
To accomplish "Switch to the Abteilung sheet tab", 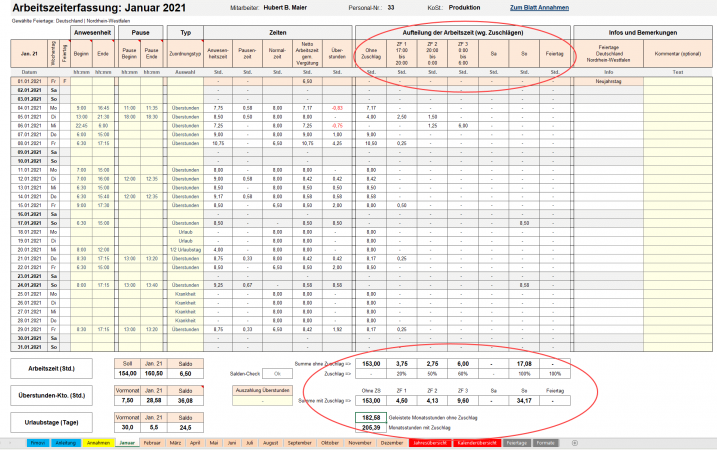I will [66, 441].
